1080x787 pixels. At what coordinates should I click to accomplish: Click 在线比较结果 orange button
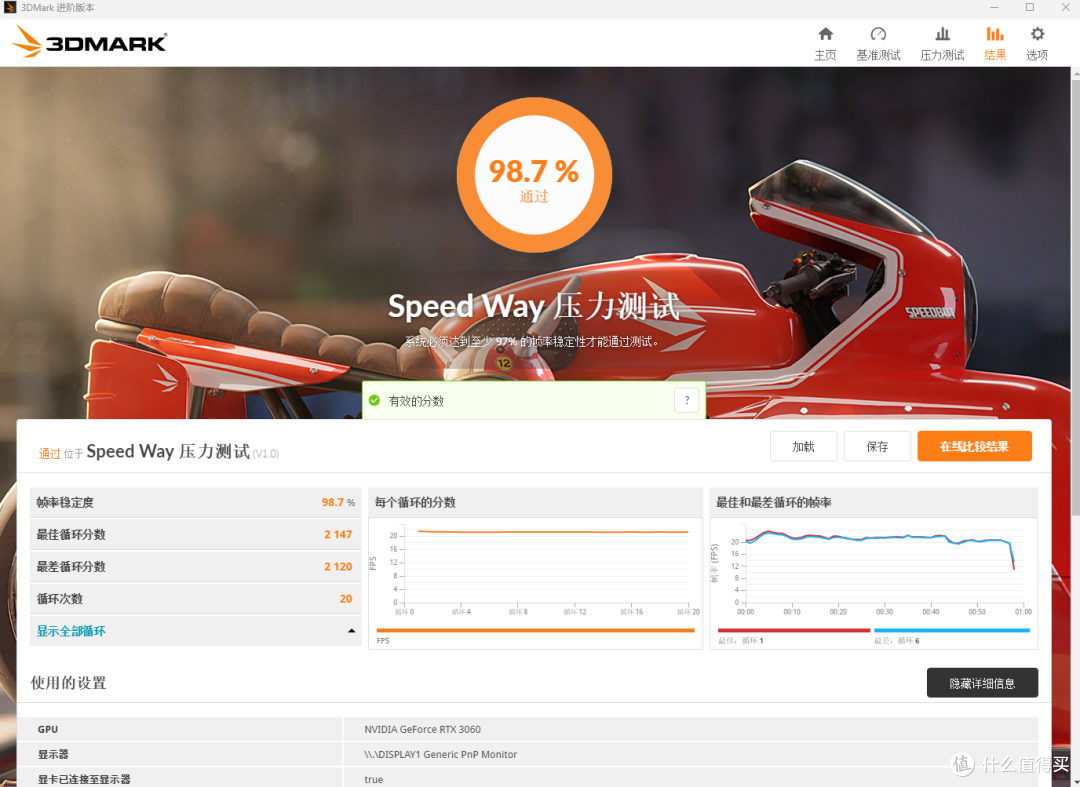click(974, 446)
